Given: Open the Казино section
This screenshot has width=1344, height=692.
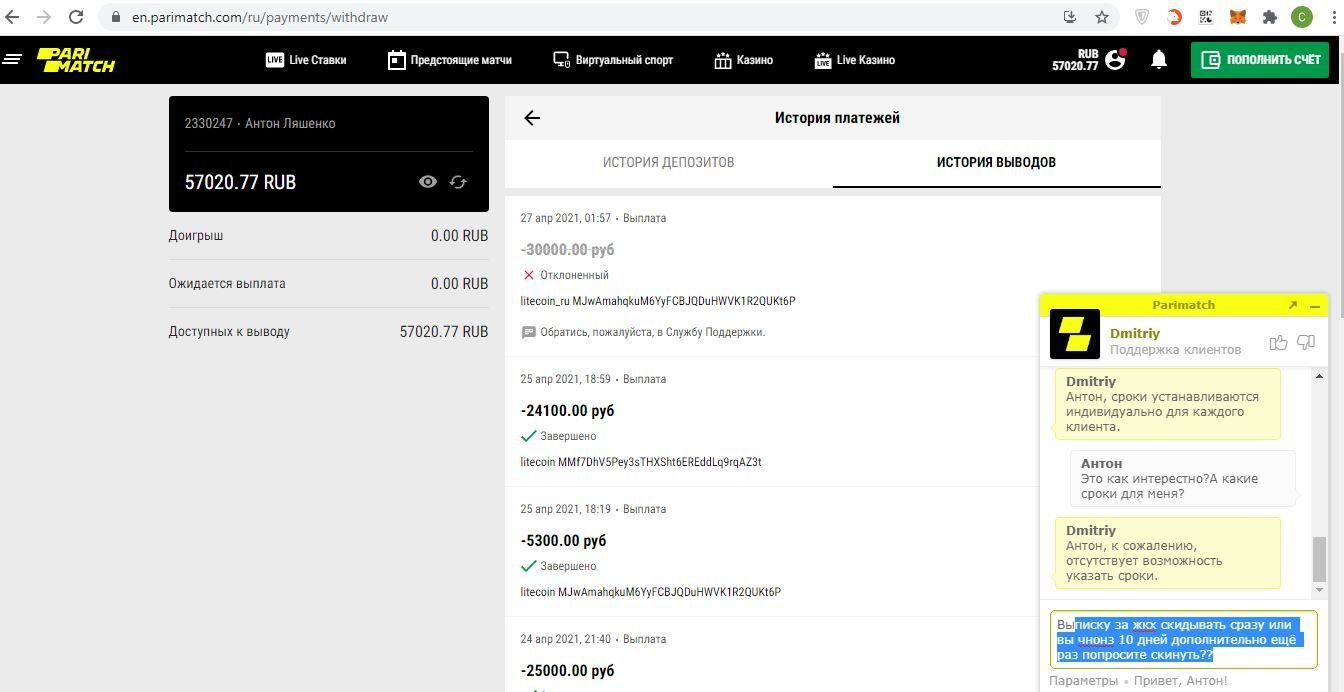Looking at the screenshot, I should coord(743,60).
